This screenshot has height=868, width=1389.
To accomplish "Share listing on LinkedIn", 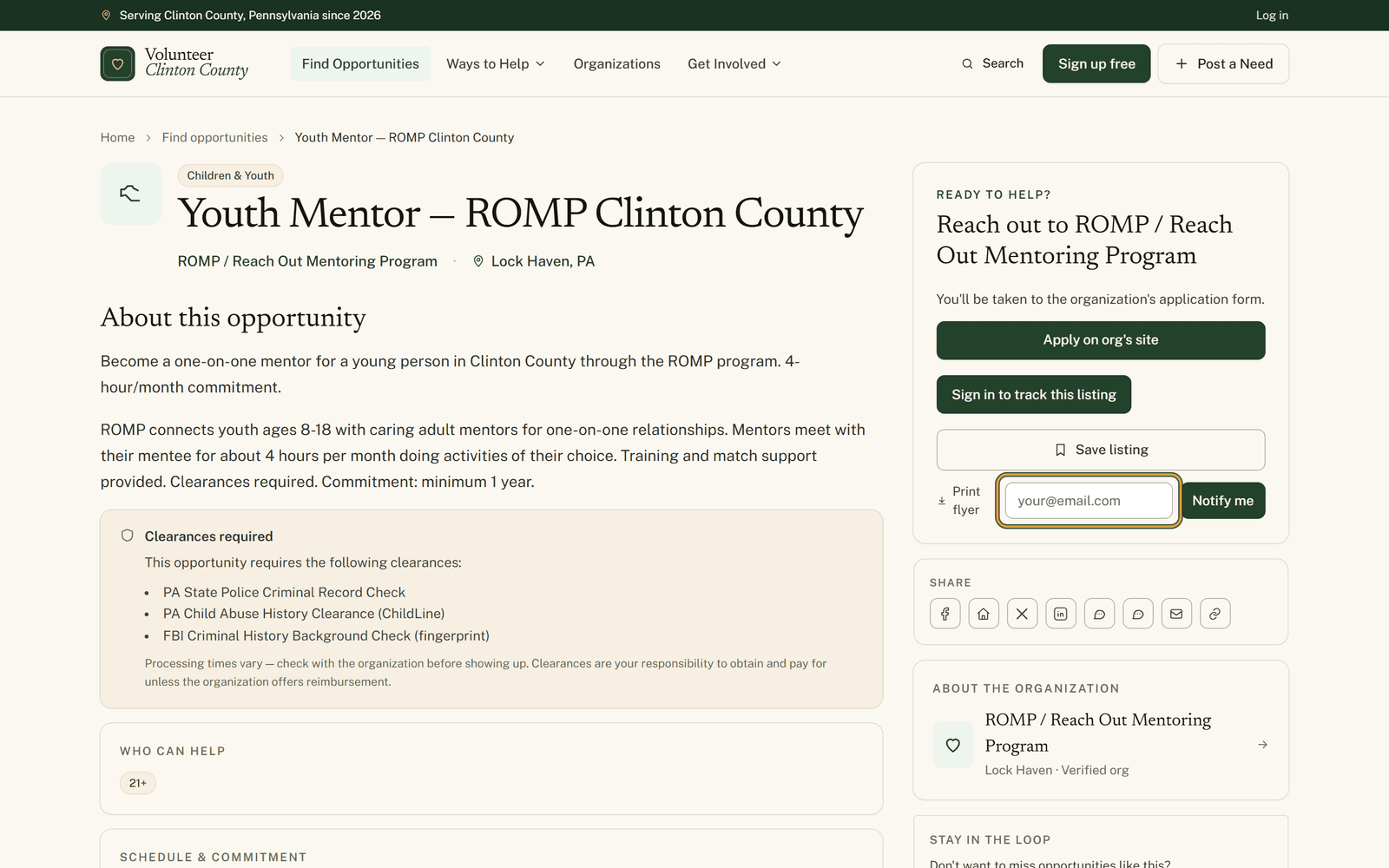I will click(1061, 614).
